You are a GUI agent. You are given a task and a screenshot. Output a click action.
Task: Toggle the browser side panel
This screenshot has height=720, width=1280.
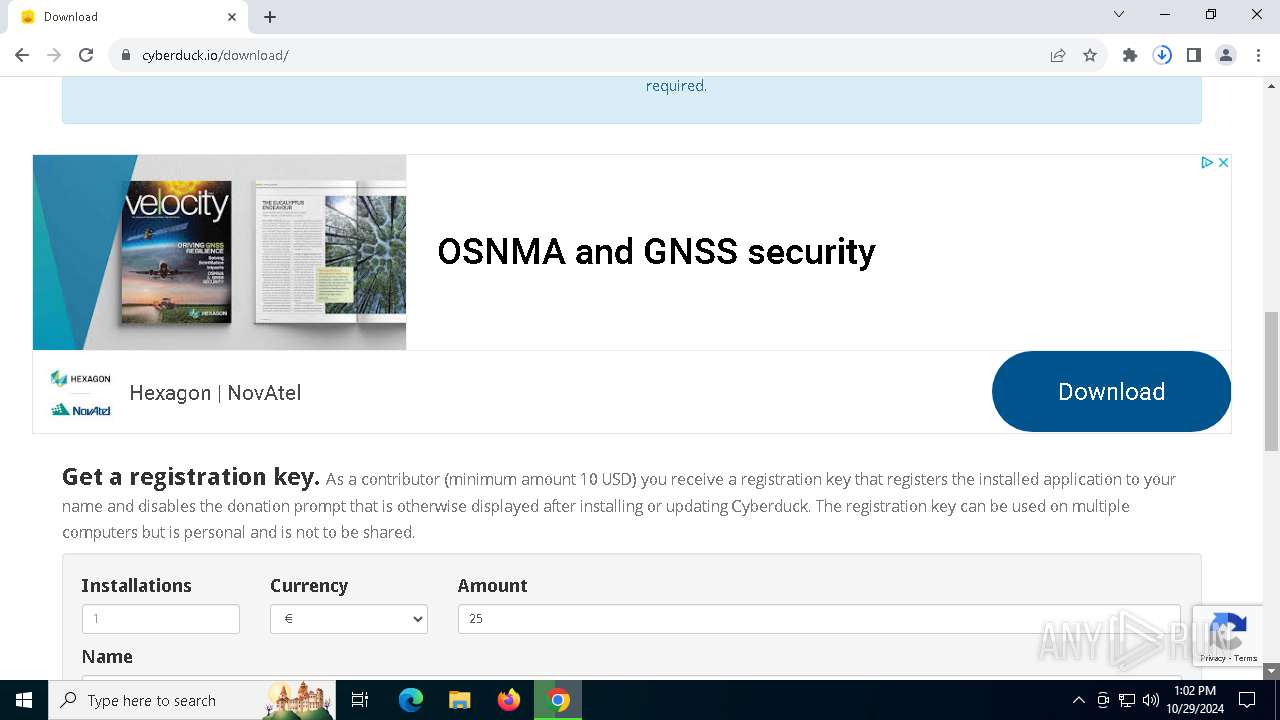pos(1194,55)
